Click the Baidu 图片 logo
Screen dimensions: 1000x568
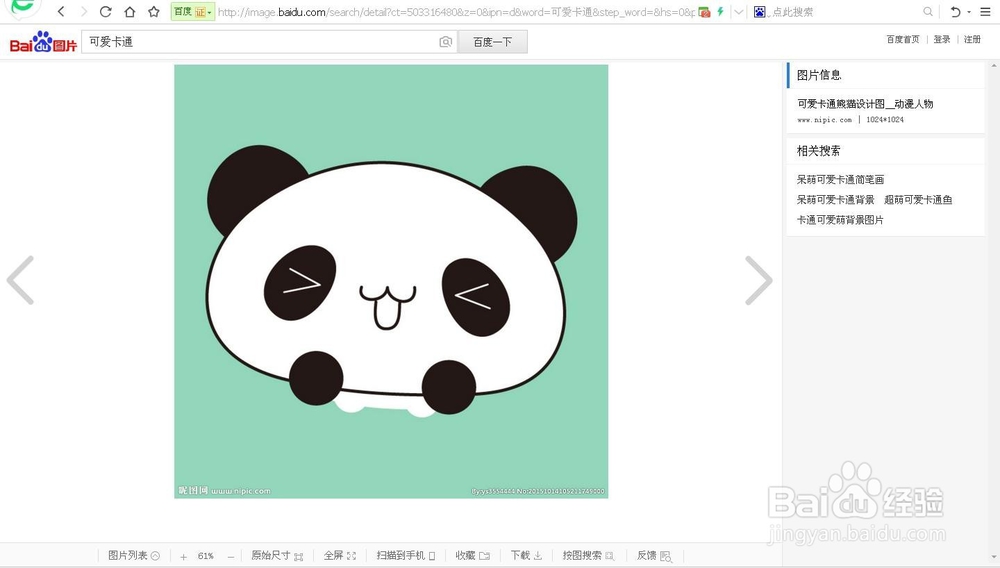(x=43, y=42)
